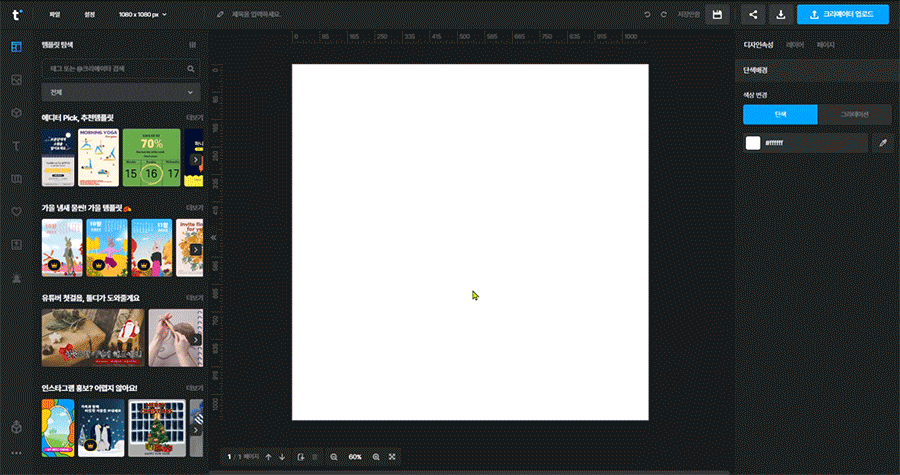This screenshot has height=475, width=900.
Task: Zoom in with the plus magnifier icon
Action: point(376,457)
